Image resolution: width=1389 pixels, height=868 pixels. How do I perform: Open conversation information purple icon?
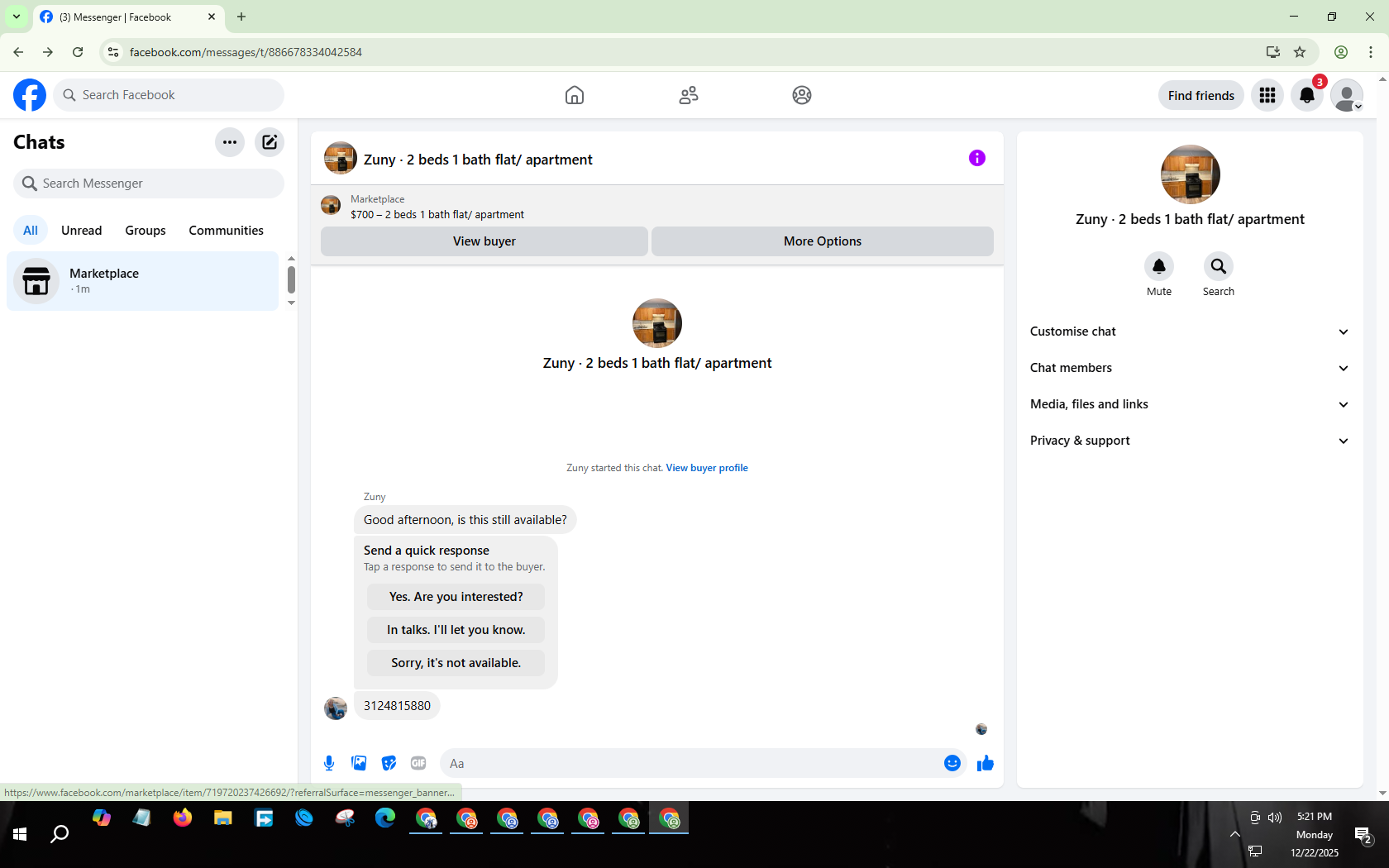(x=977, y=158)
